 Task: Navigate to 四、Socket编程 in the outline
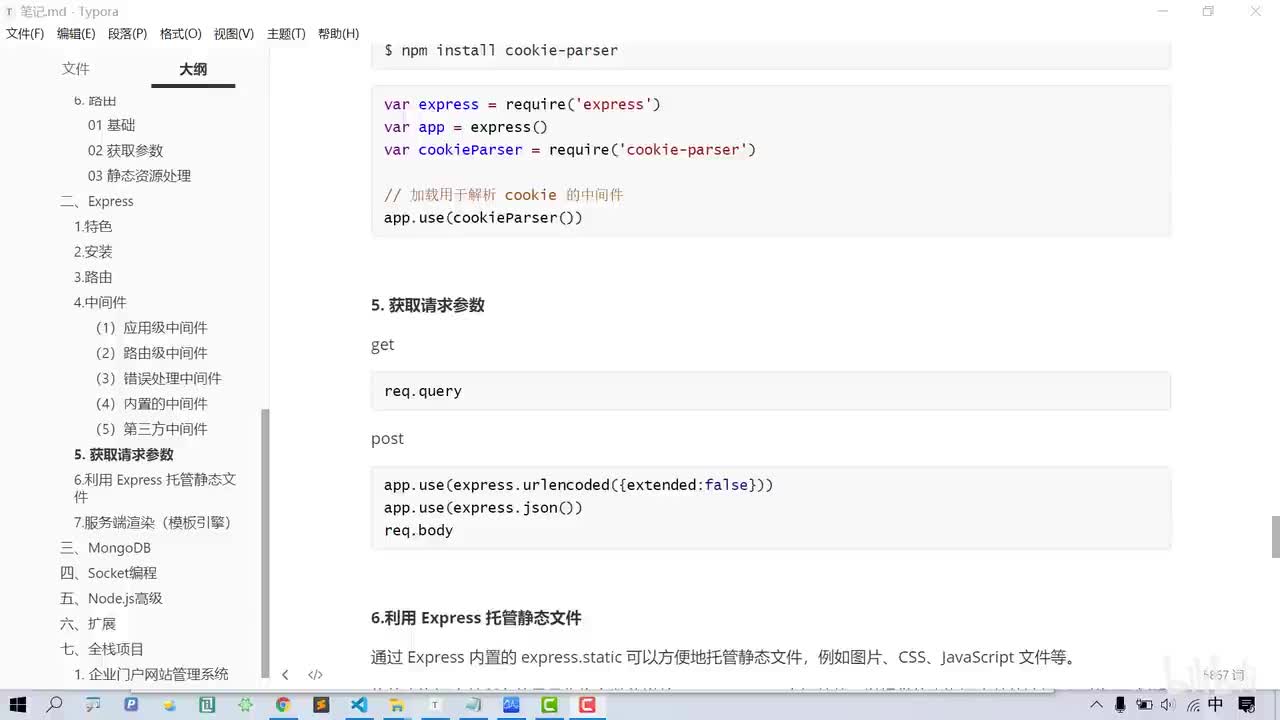[108, 573]
